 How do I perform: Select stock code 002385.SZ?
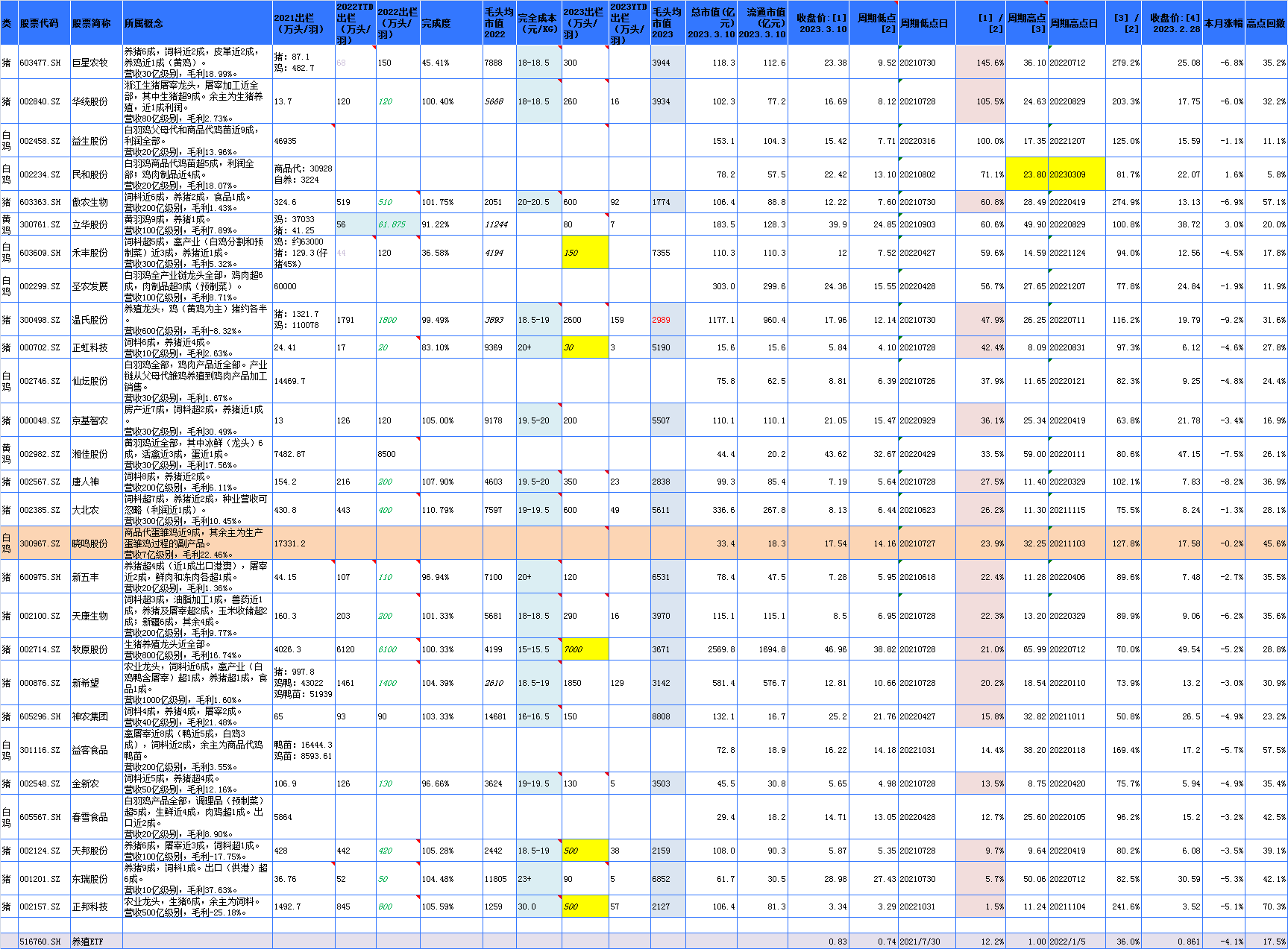pyautogui.click(x=40, y=510)
